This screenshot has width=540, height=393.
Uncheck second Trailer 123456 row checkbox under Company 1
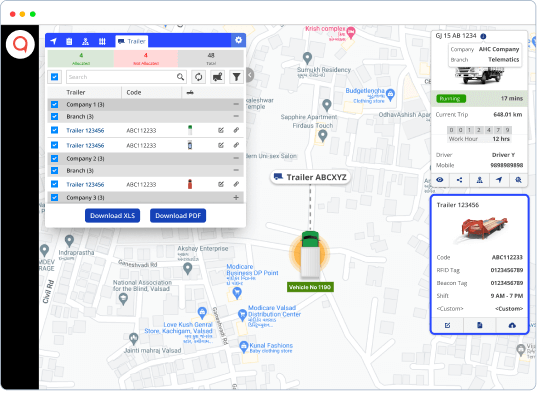(x=54, y=145)
